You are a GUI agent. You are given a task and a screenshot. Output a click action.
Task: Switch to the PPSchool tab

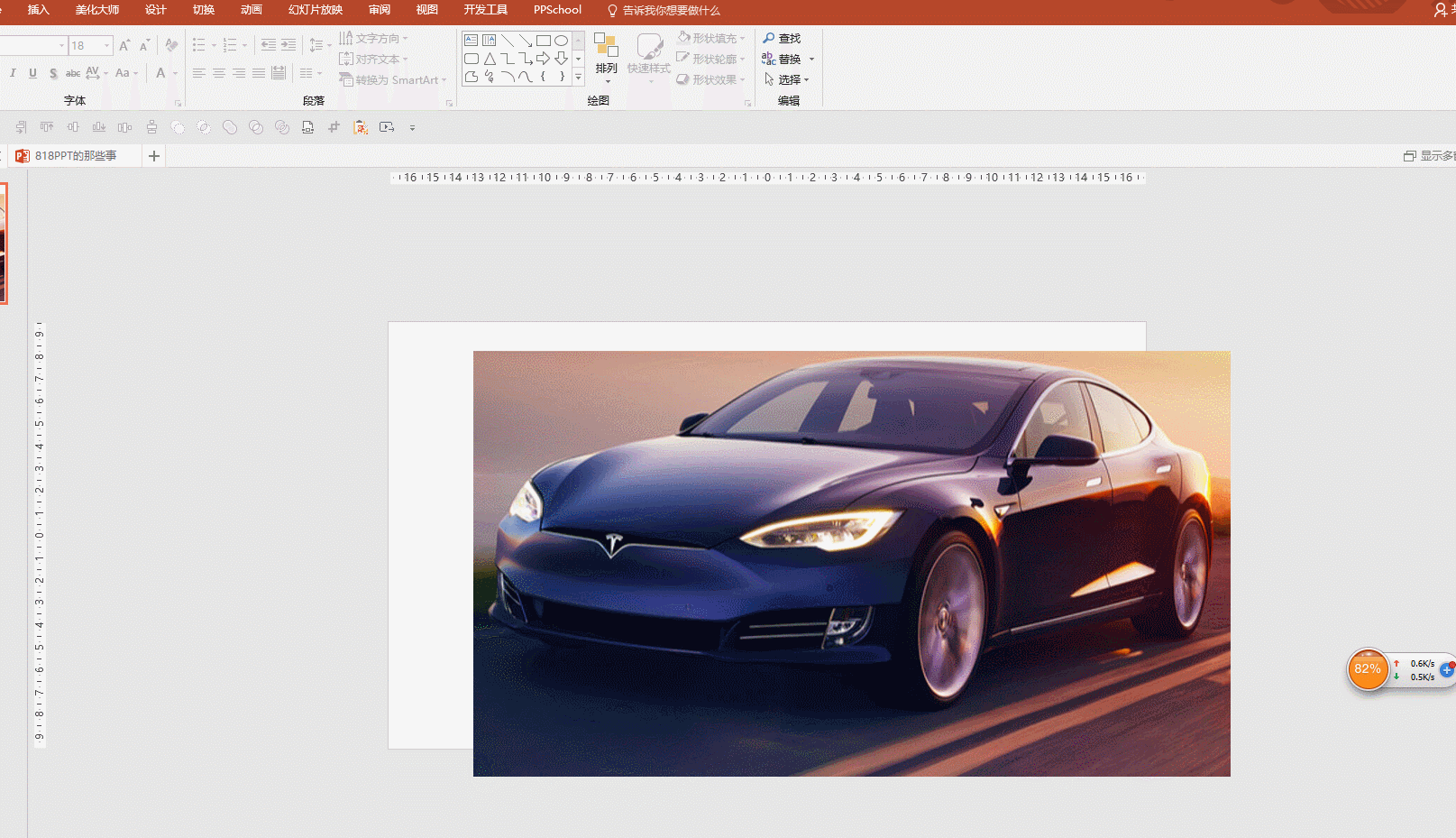pyautogui.click(x=557, y=10)
